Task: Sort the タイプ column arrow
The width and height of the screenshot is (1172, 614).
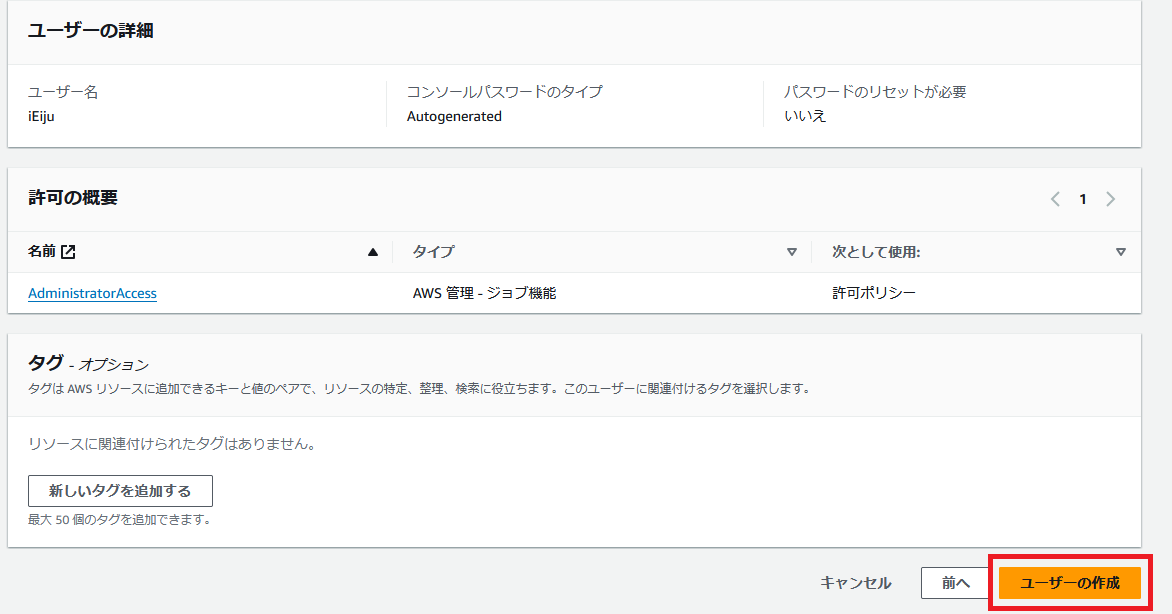Action: point(792,252)
